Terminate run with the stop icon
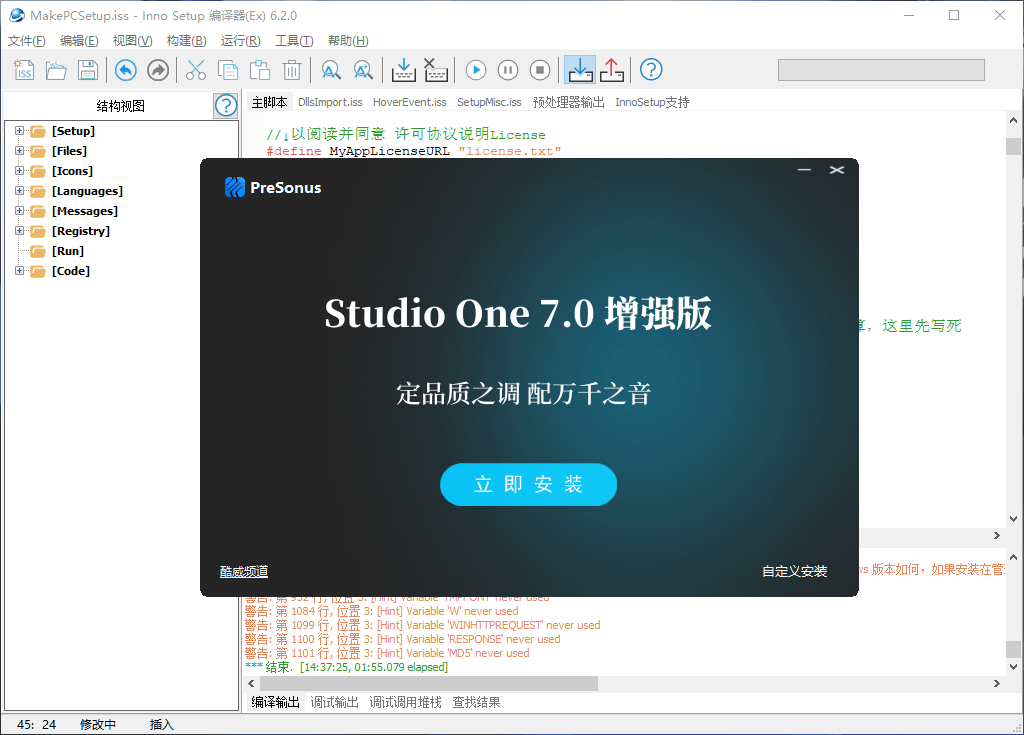 click(x=540, y=70)
